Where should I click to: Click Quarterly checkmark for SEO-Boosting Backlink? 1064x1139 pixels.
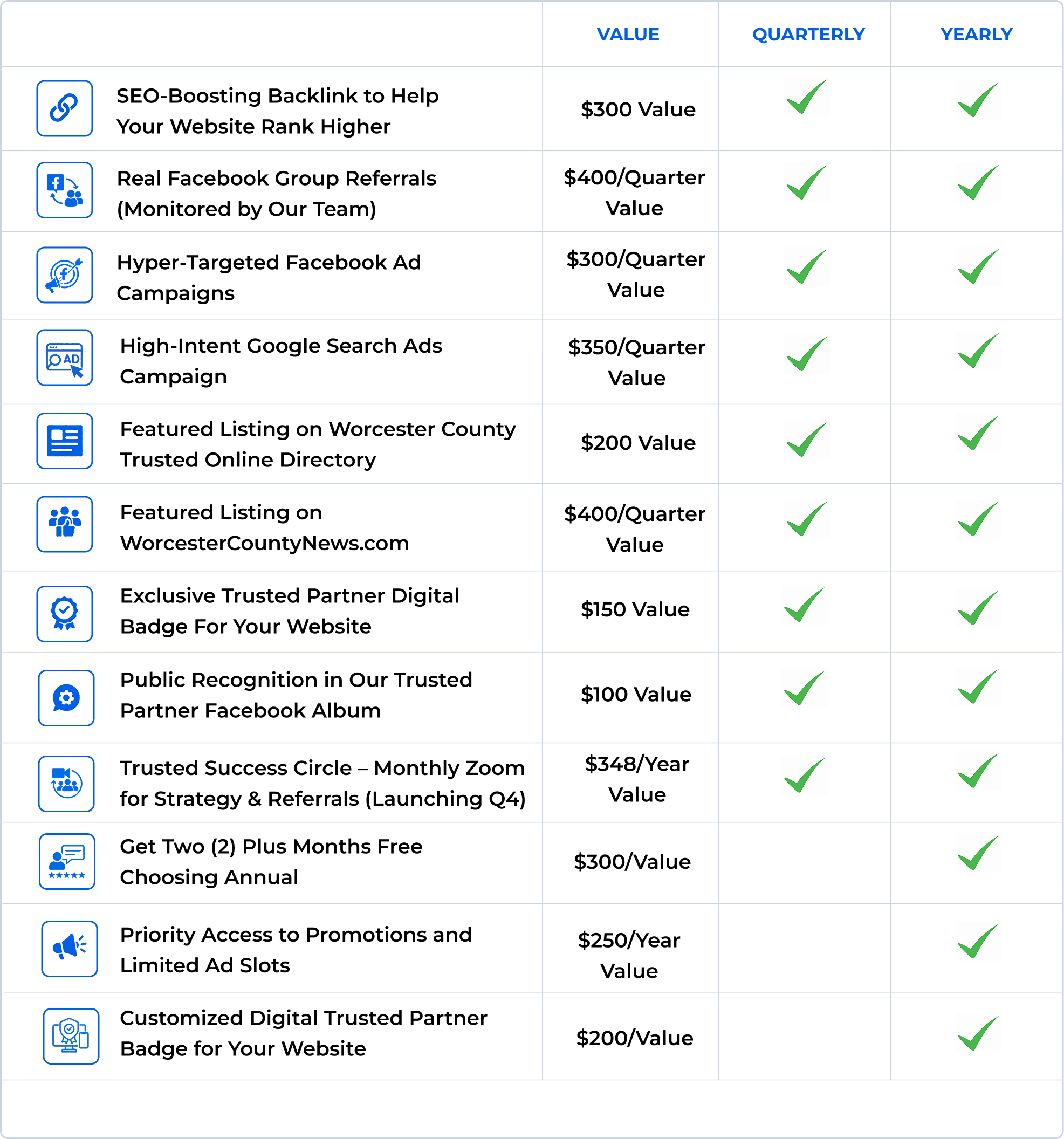(x=807, y=98)
